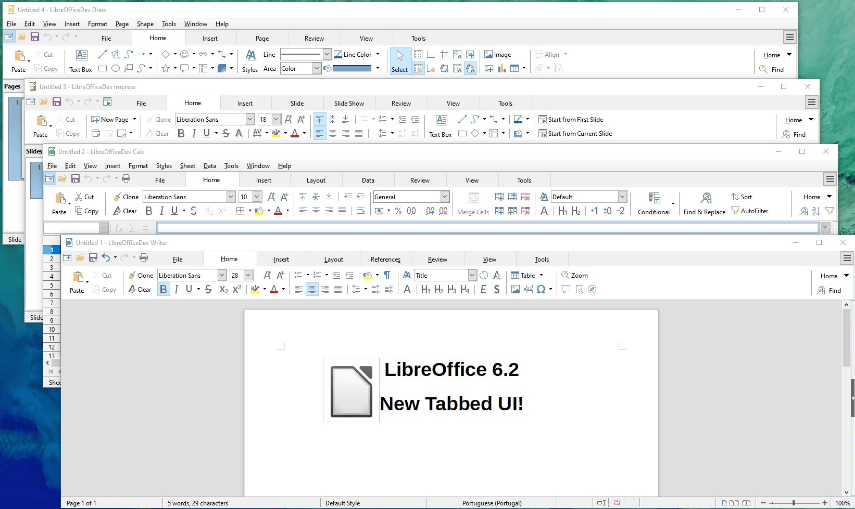
Task: Click the yellow highlight color in Writer
Action: (255, 290)
